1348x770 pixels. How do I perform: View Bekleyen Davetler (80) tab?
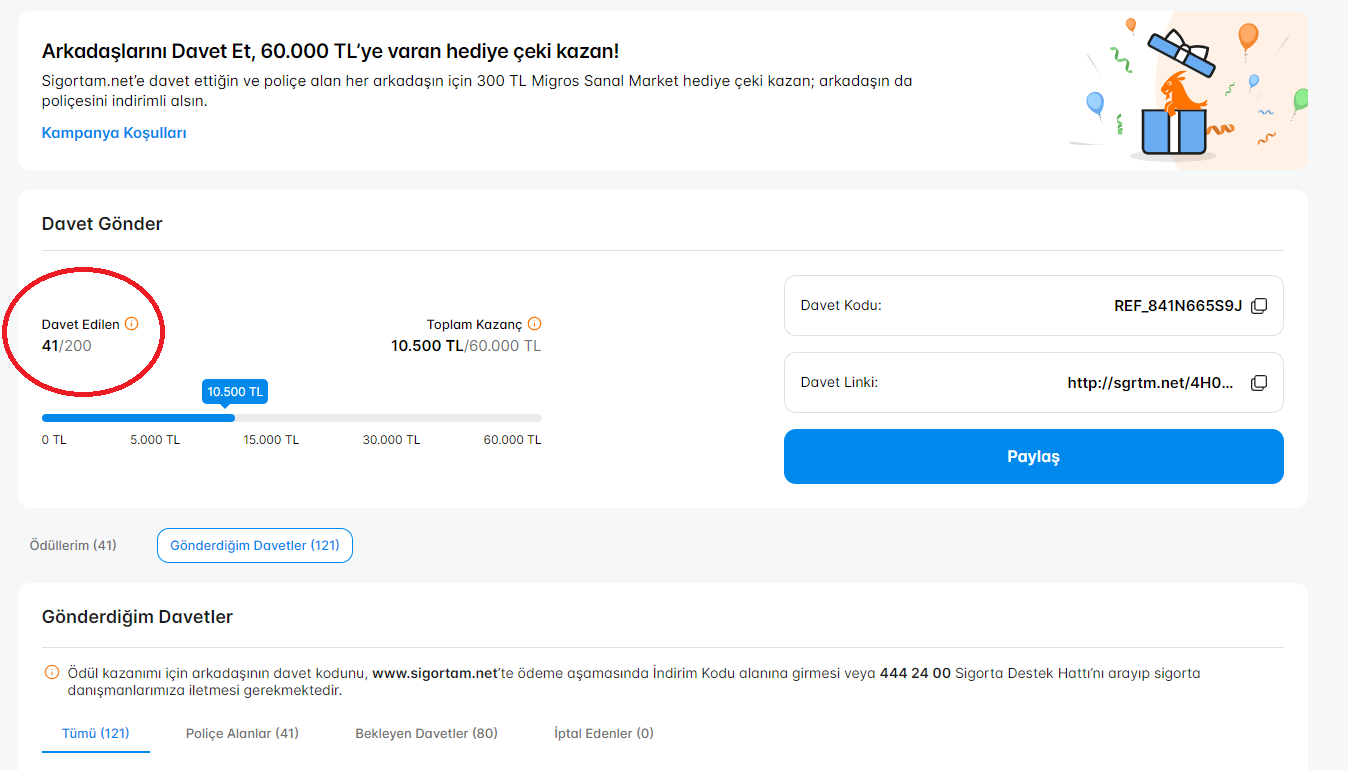tap(426, 733)
